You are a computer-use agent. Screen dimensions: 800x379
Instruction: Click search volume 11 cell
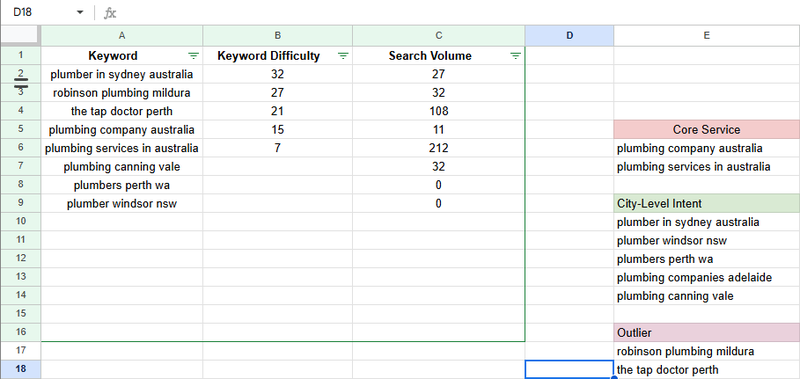tap(439, 130)
